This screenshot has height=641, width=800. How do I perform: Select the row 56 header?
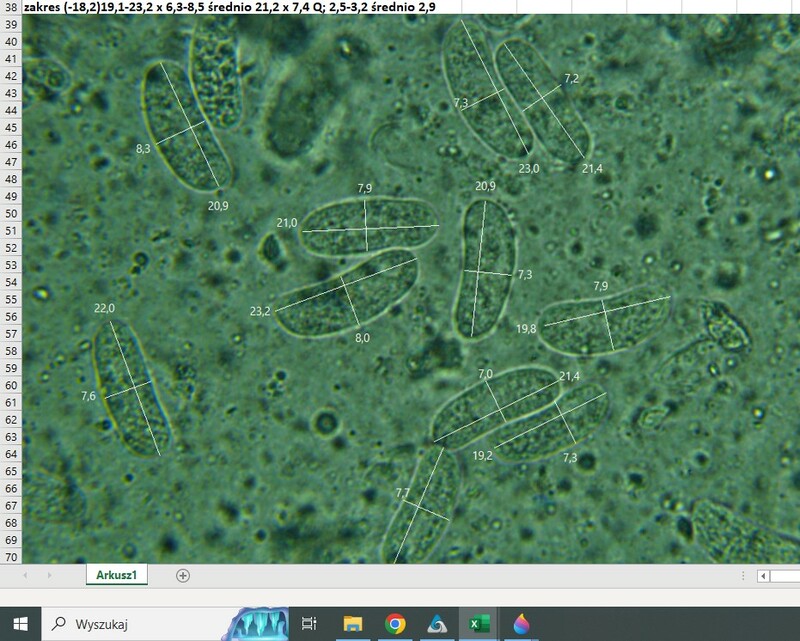tap(11, 316)
